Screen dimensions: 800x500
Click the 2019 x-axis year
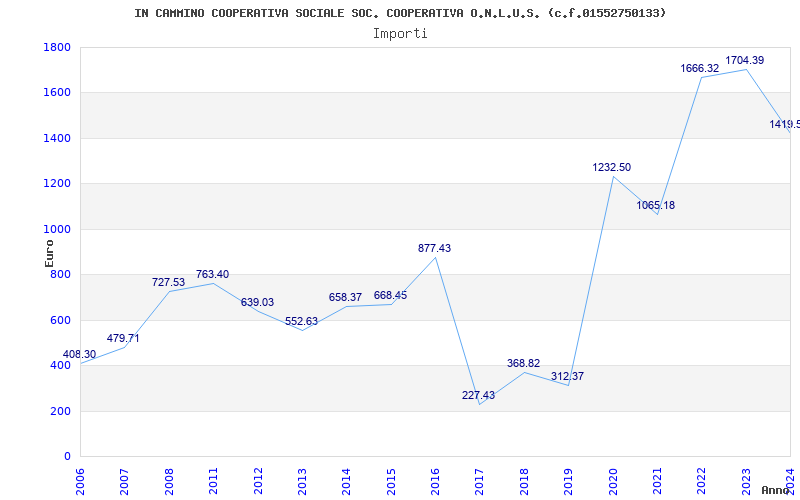(568, 481)
